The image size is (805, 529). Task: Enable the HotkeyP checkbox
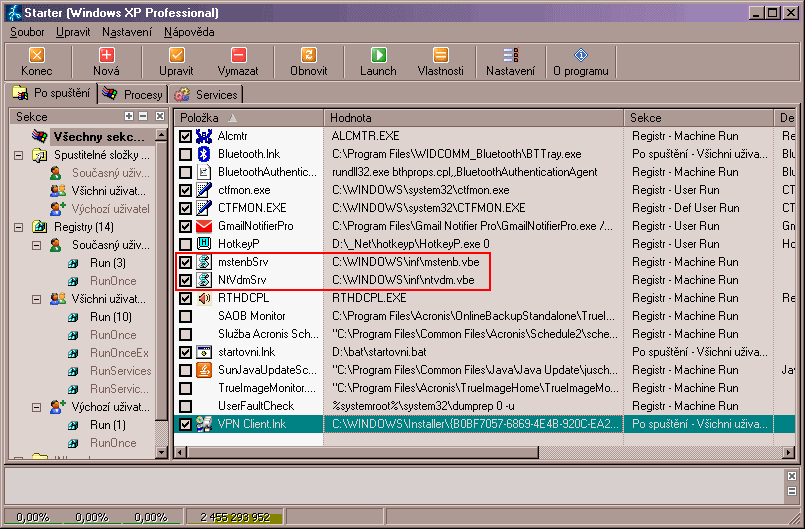185,244
